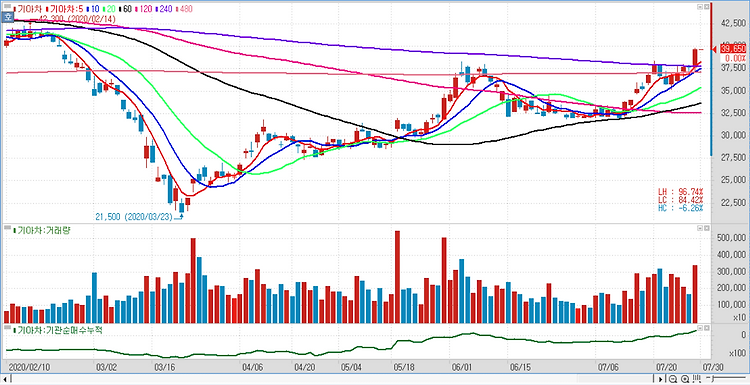Click the 21,500 (2020/03/23) low label
The height and width of the screenshot is (385, 750).
[133, 217]
